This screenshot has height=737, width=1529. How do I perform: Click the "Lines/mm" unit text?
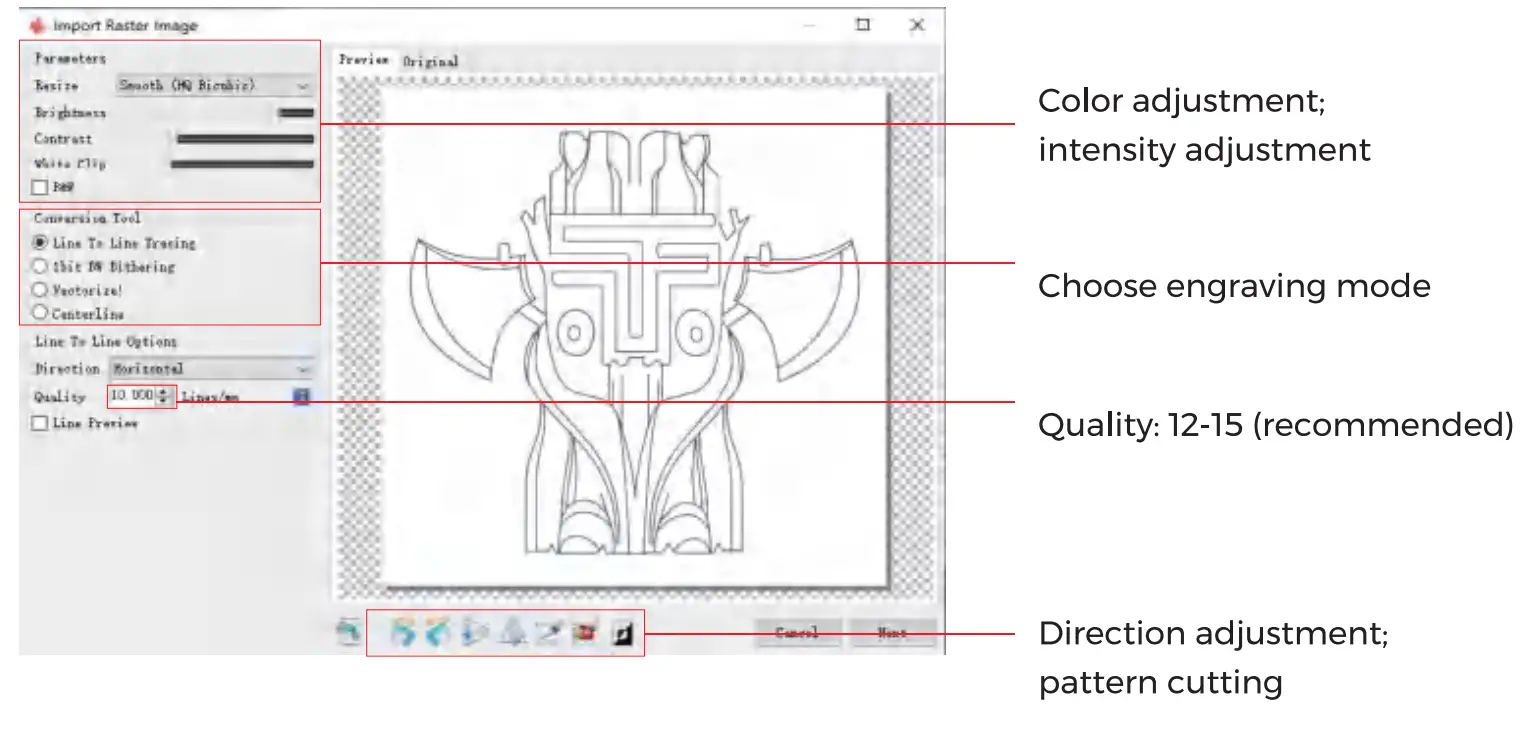(x=210, y=397)
